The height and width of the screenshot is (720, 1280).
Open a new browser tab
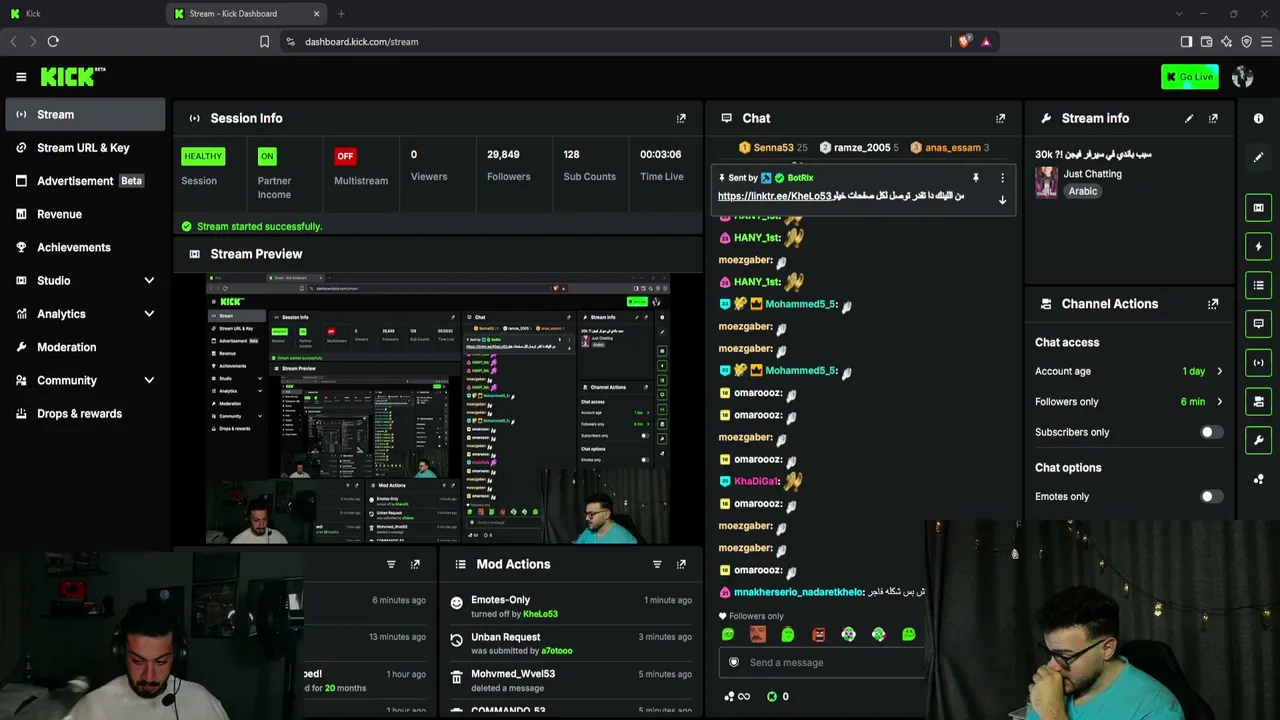pyautogui.click(x=341, y=14)
